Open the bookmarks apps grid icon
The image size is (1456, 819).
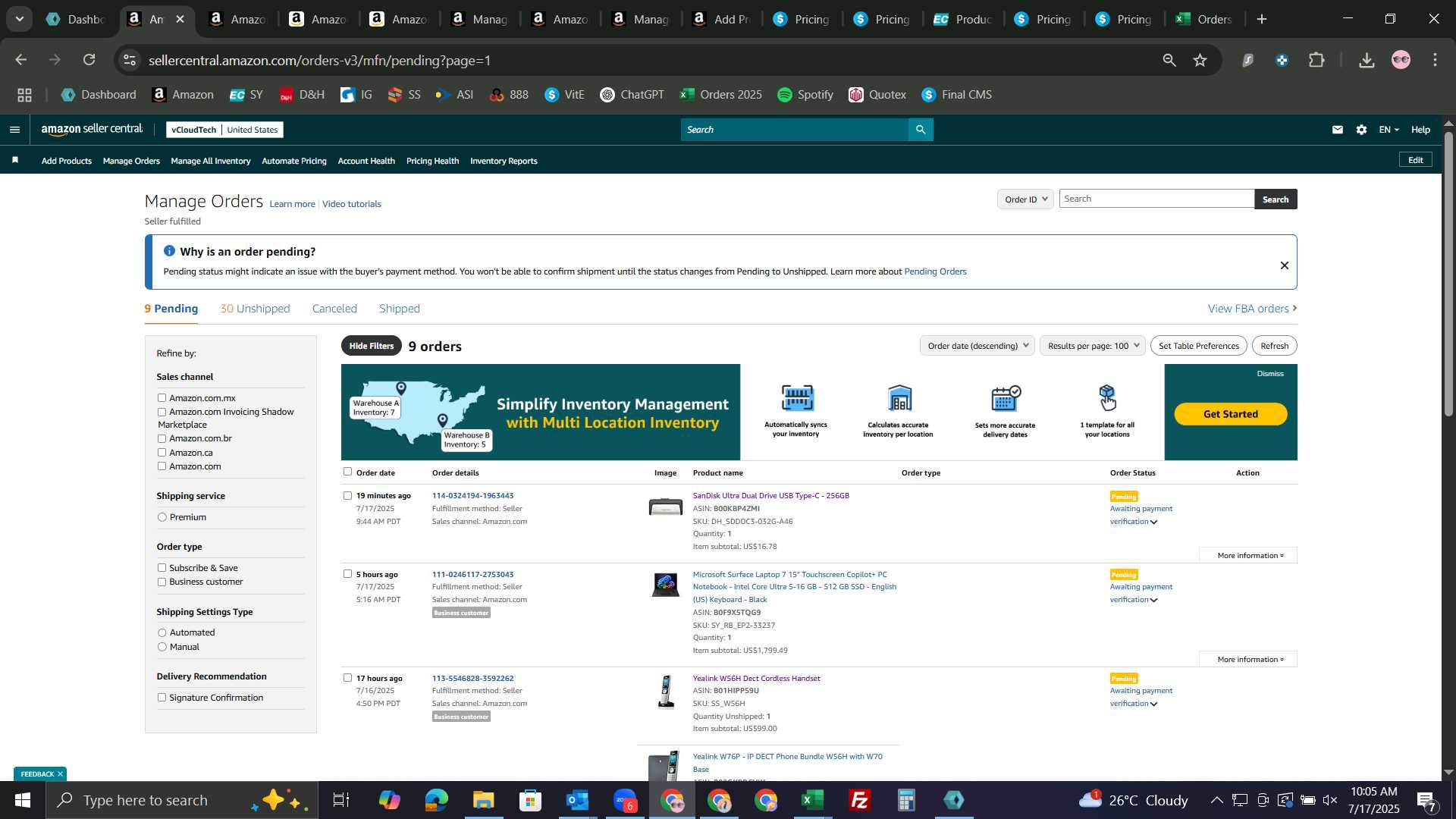click(x=24, y=95)
